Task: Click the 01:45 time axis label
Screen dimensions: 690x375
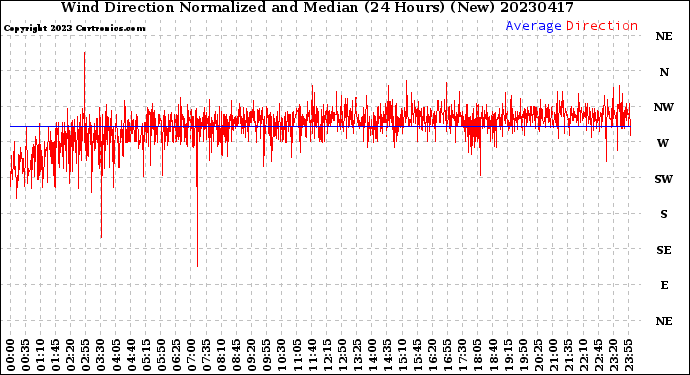Action: coord(56,355)
